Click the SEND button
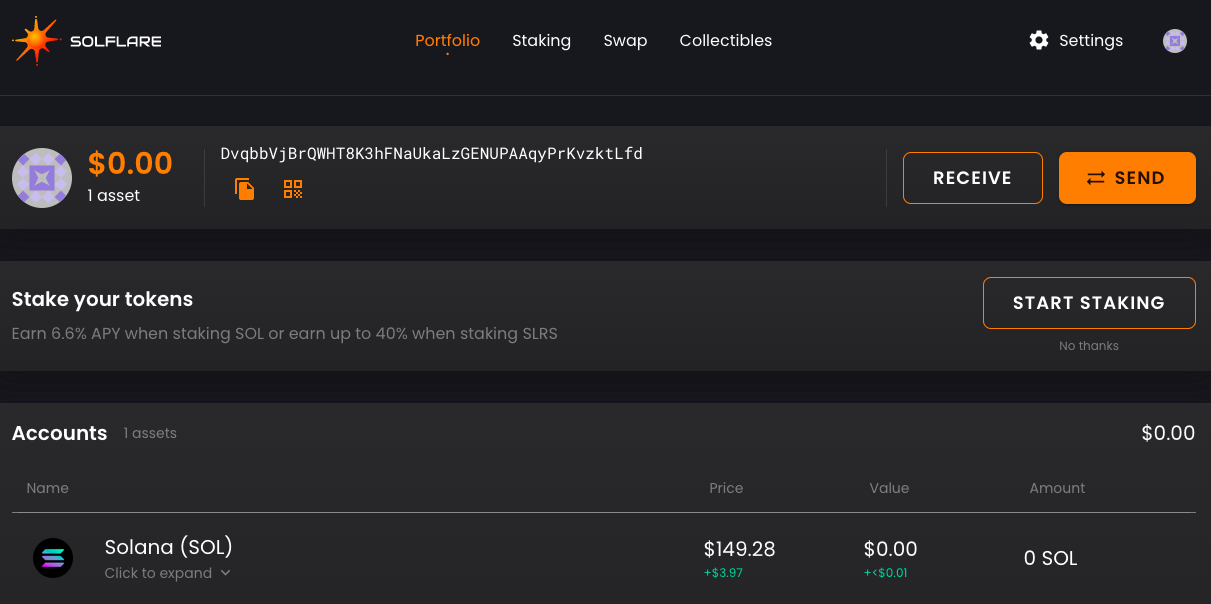Screen dimensions: 1211x604 tap(1127, 178)
